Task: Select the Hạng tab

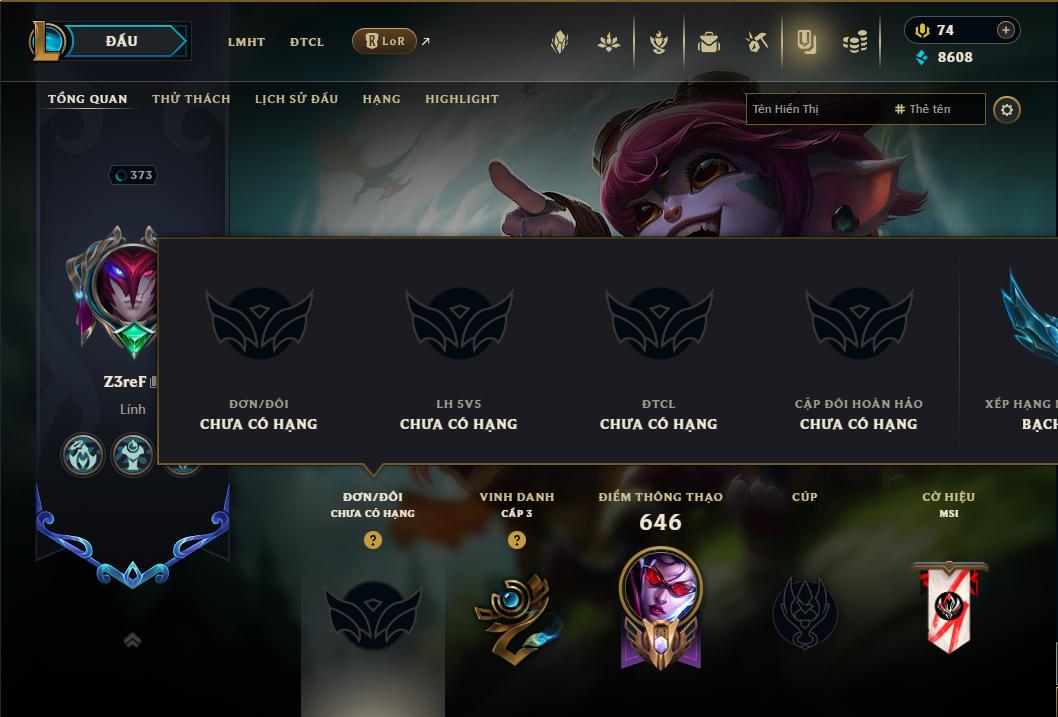Action: (x=381, y=99)
